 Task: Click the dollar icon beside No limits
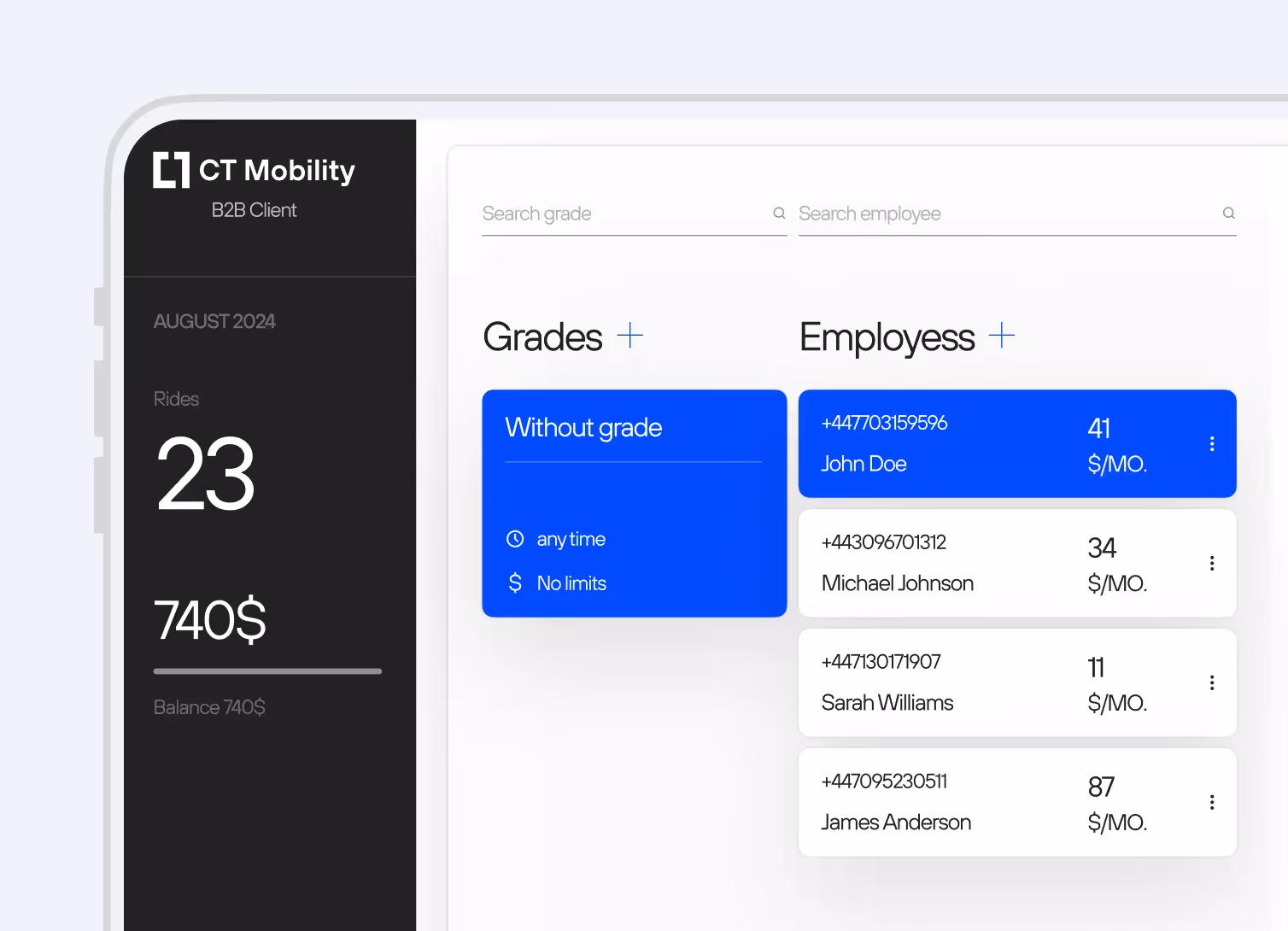pos(515,583)
